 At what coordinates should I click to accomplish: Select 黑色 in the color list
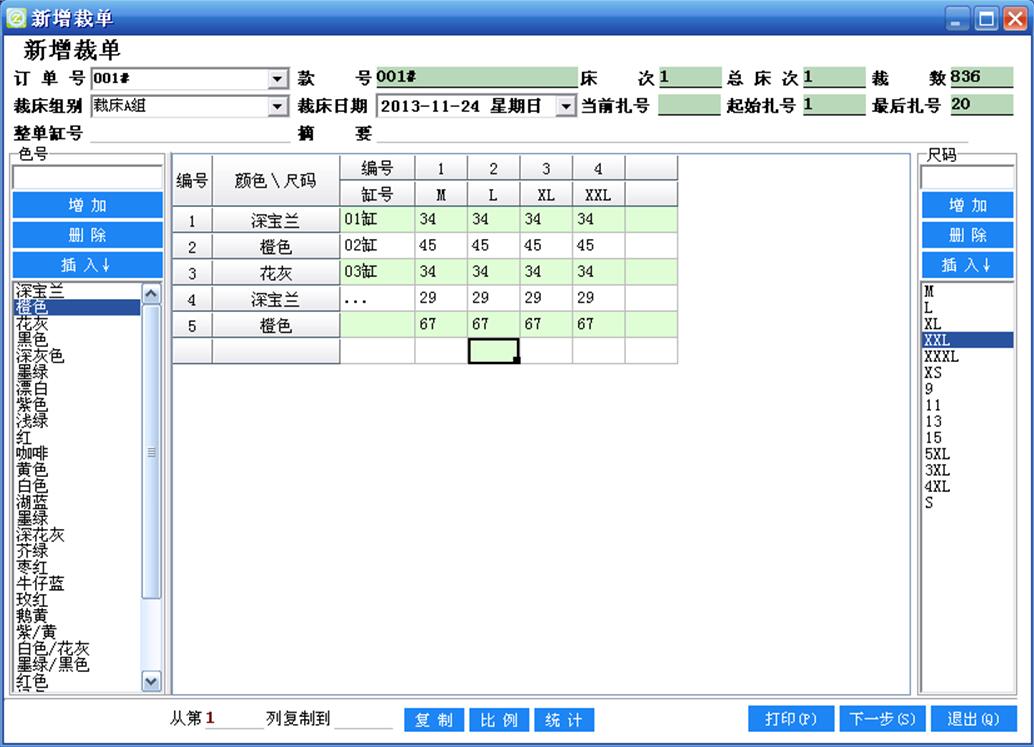click(32, 340)
